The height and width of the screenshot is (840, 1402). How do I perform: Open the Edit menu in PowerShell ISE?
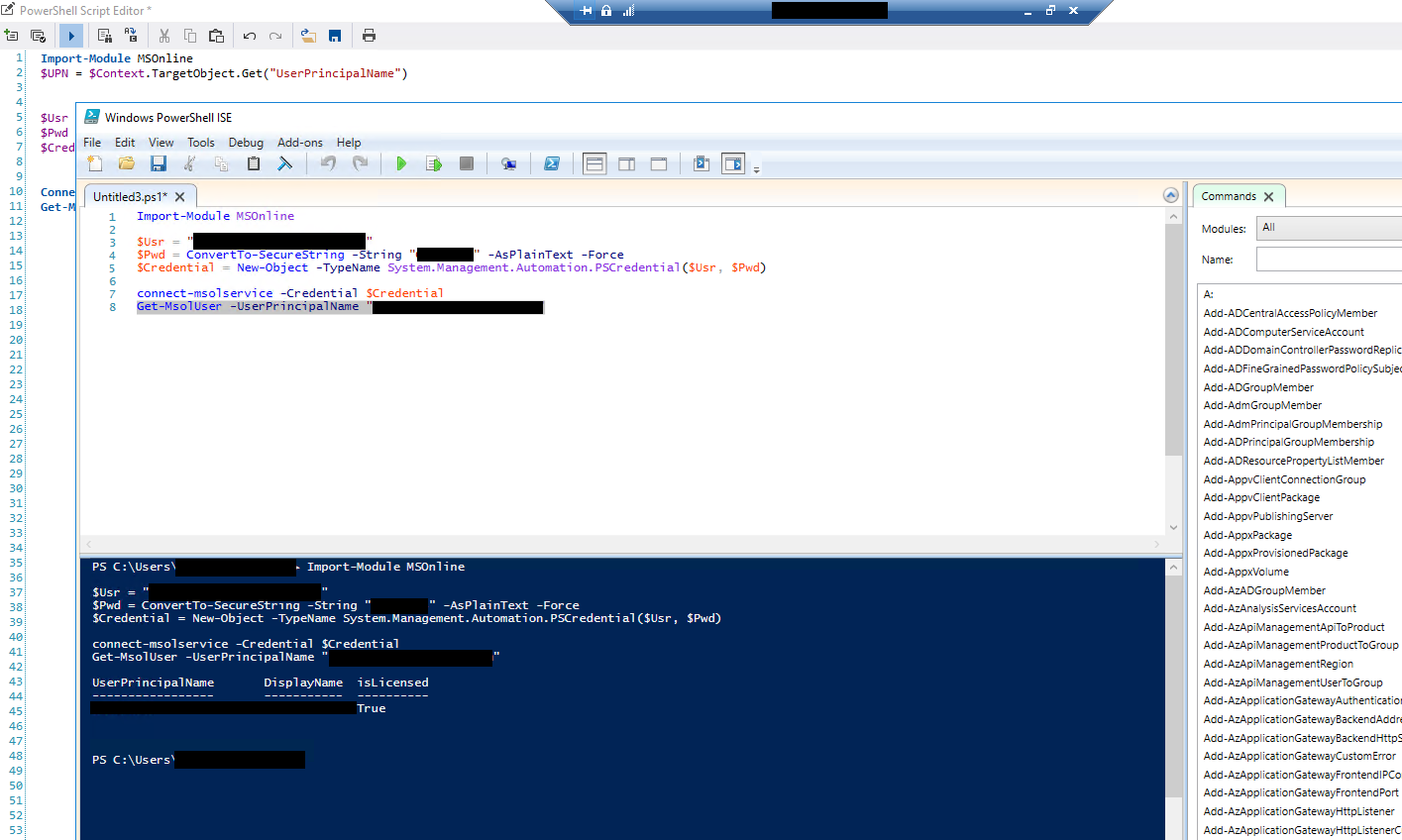click(125, 143)
